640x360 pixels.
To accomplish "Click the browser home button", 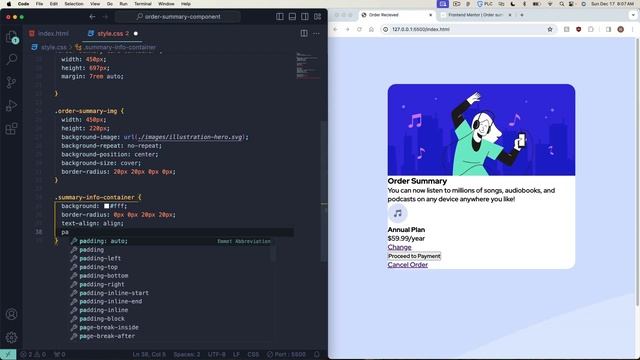I will pyautogui.click(x=371, y=29).
